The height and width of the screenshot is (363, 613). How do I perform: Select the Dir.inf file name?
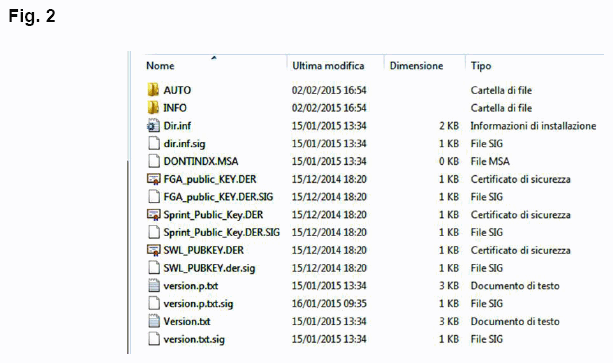(x=177, y=126)
